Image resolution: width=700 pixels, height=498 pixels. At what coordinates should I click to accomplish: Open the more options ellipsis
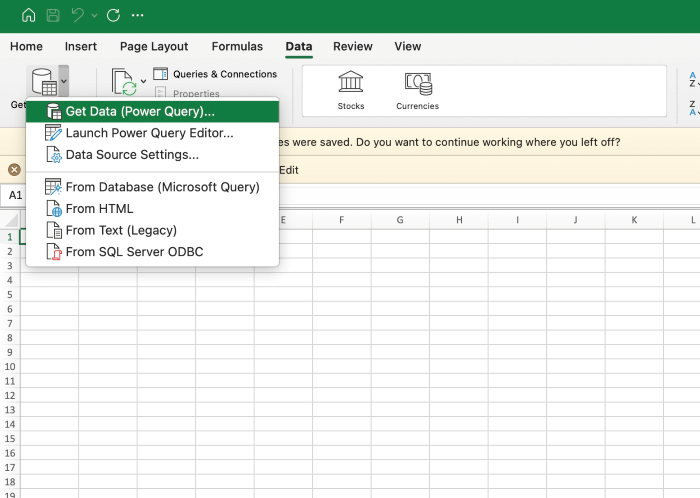[138, 15]
